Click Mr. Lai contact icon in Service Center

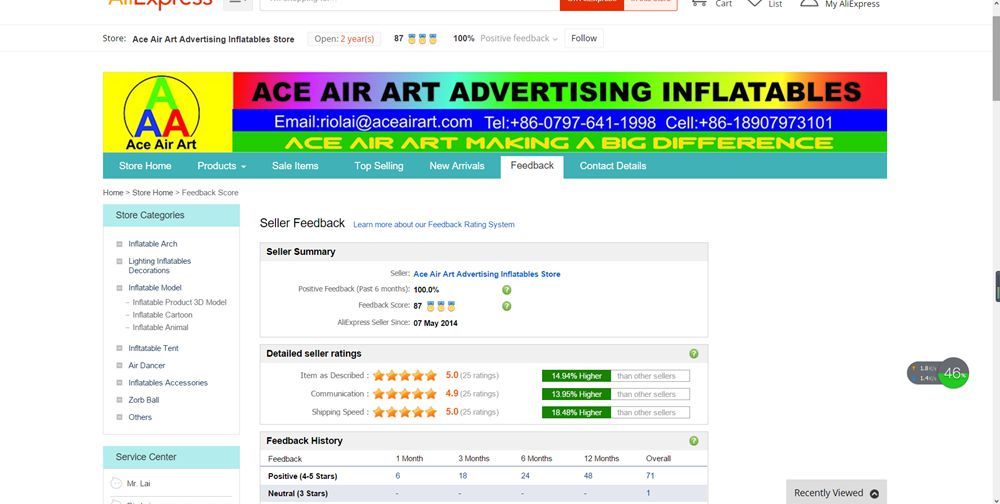click(x=116, y=484)
